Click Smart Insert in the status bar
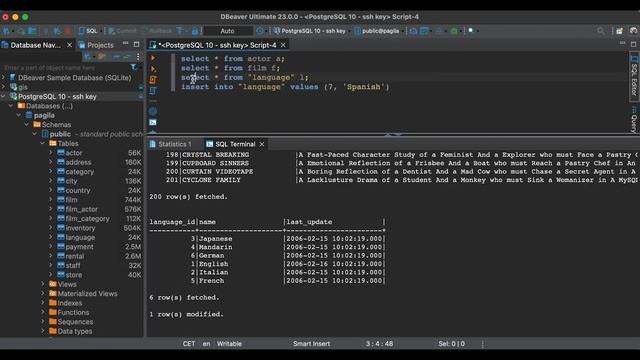The height and width of the screenshot is (360, 640). [x=311, y=344]
